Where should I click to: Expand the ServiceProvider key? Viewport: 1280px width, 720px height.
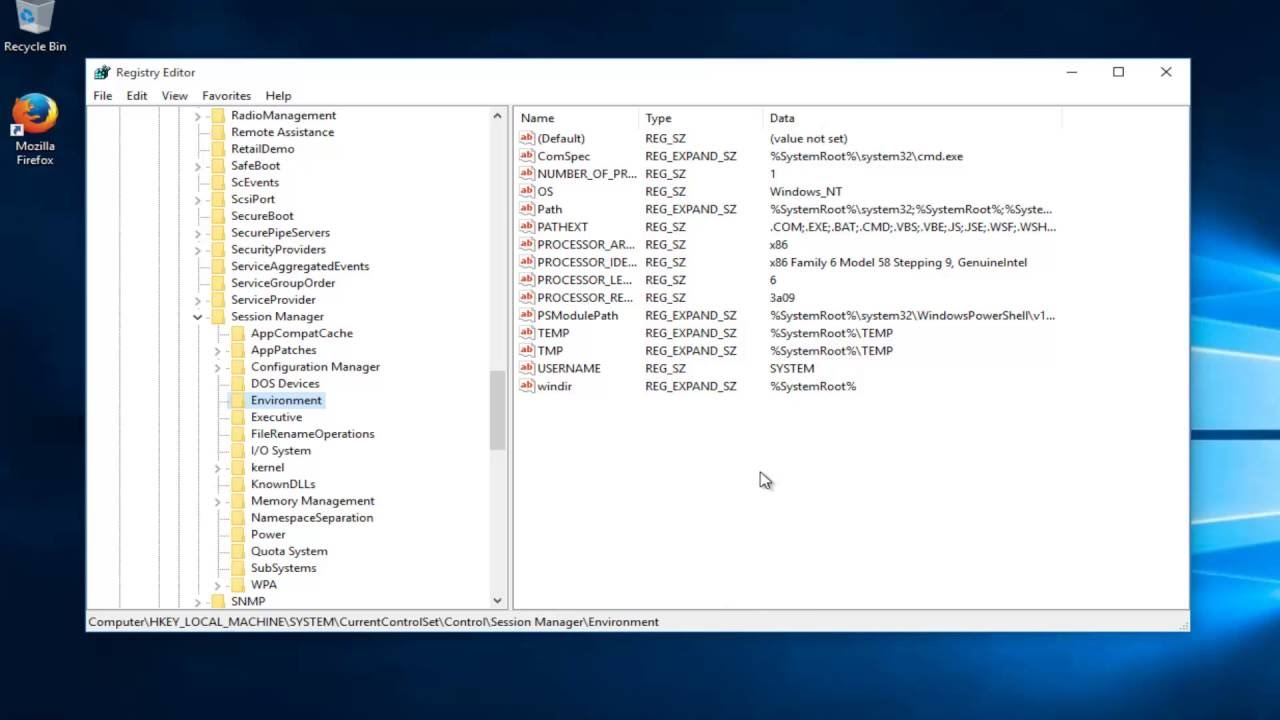click(198, 300)
